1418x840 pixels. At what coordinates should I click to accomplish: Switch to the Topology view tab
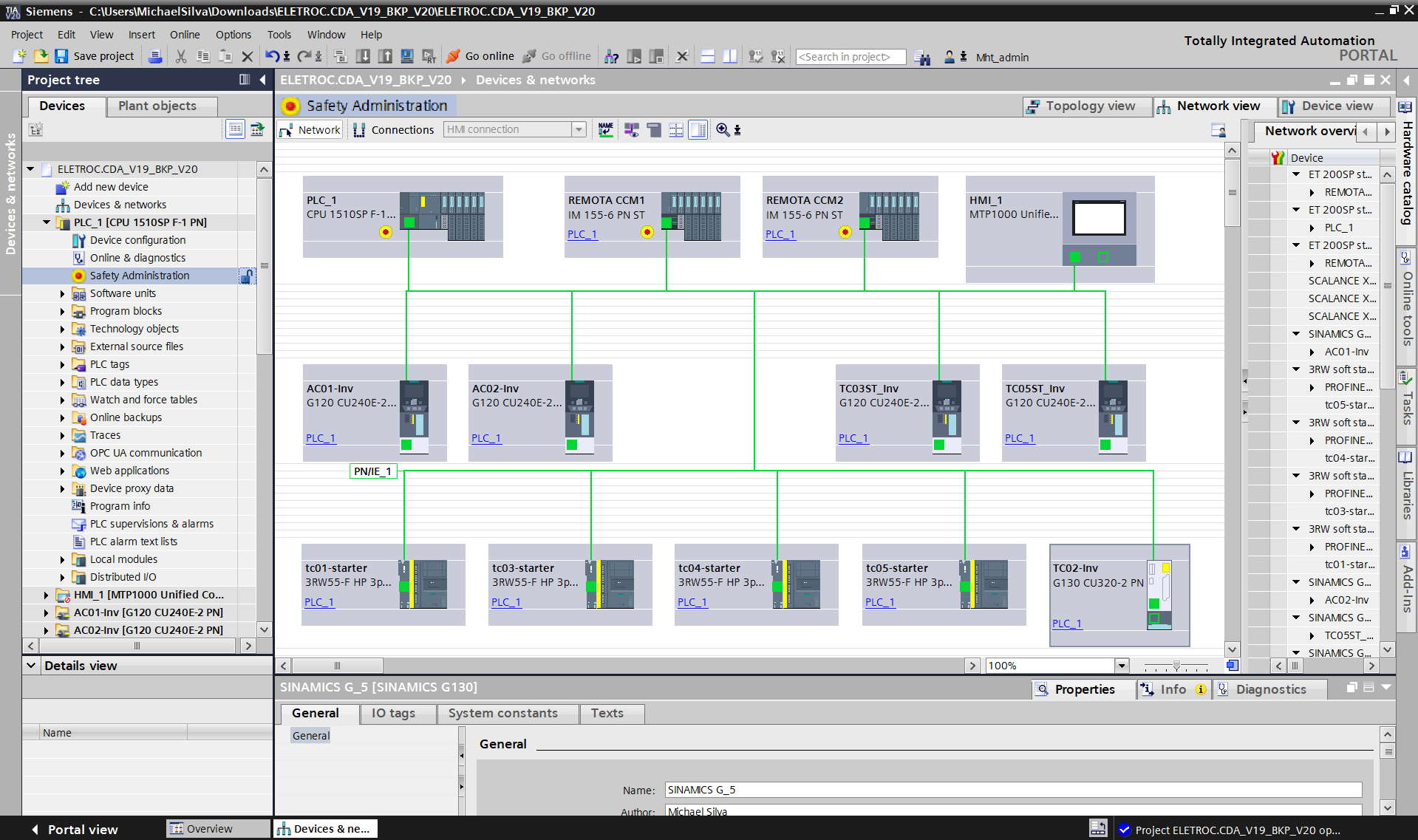[x=1088, y=106]
